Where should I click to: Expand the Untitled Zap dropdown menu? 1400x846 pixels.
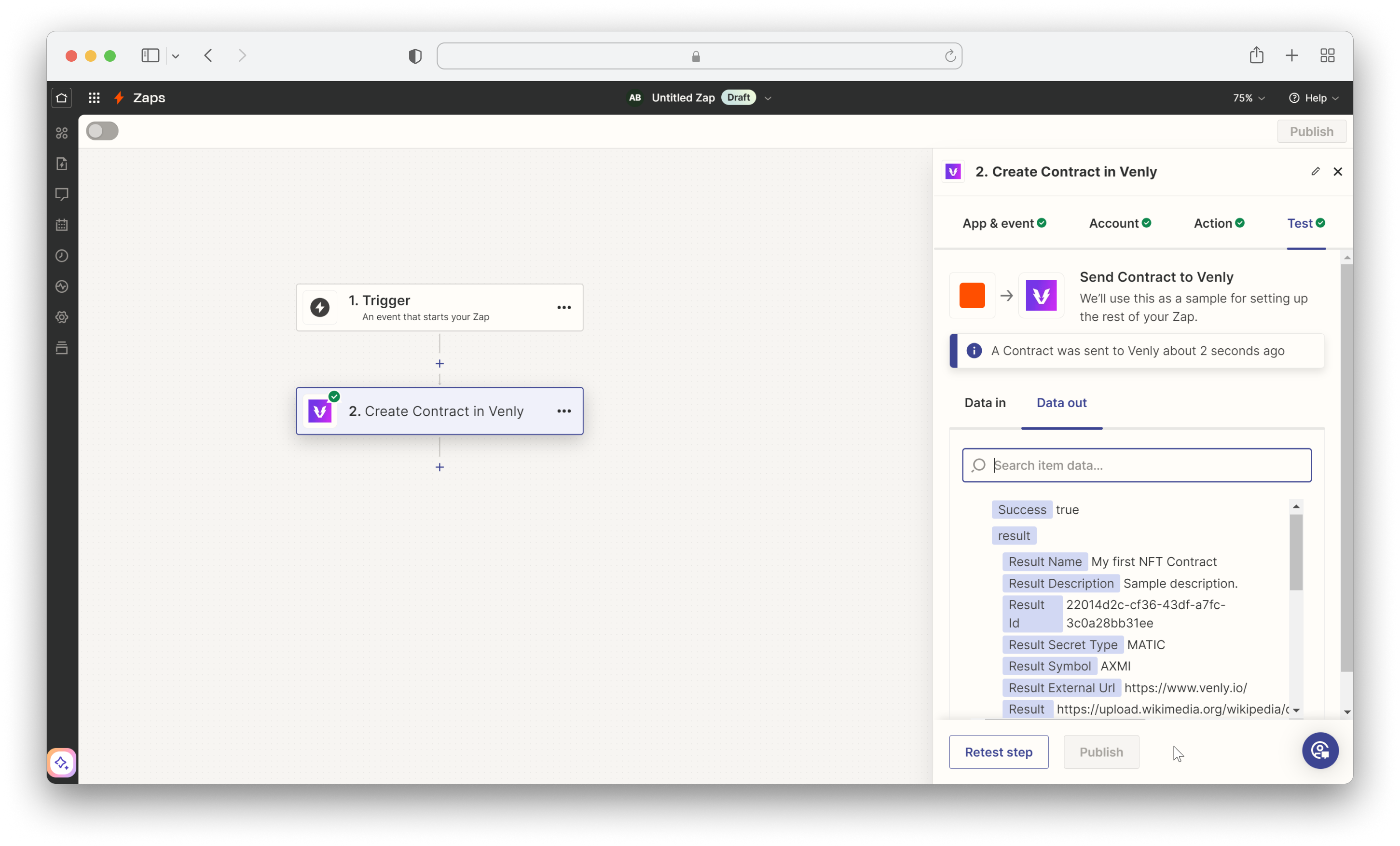pos(768,97)
